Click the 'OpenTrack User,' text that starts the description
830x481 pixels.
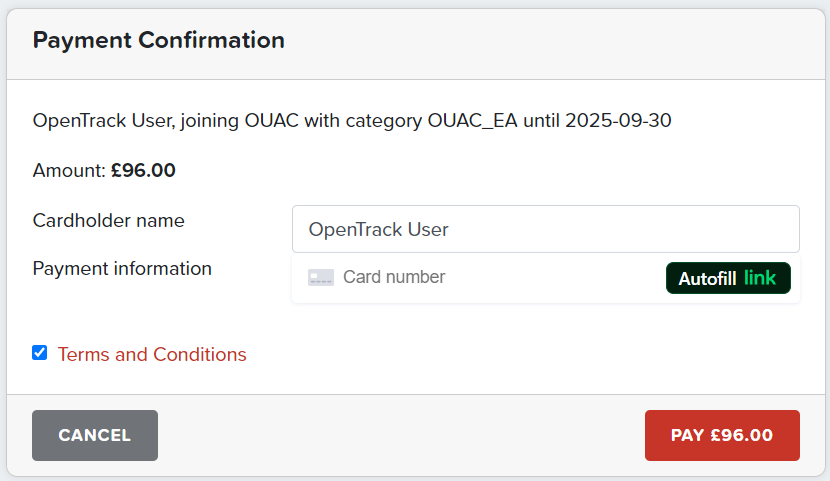104,121
